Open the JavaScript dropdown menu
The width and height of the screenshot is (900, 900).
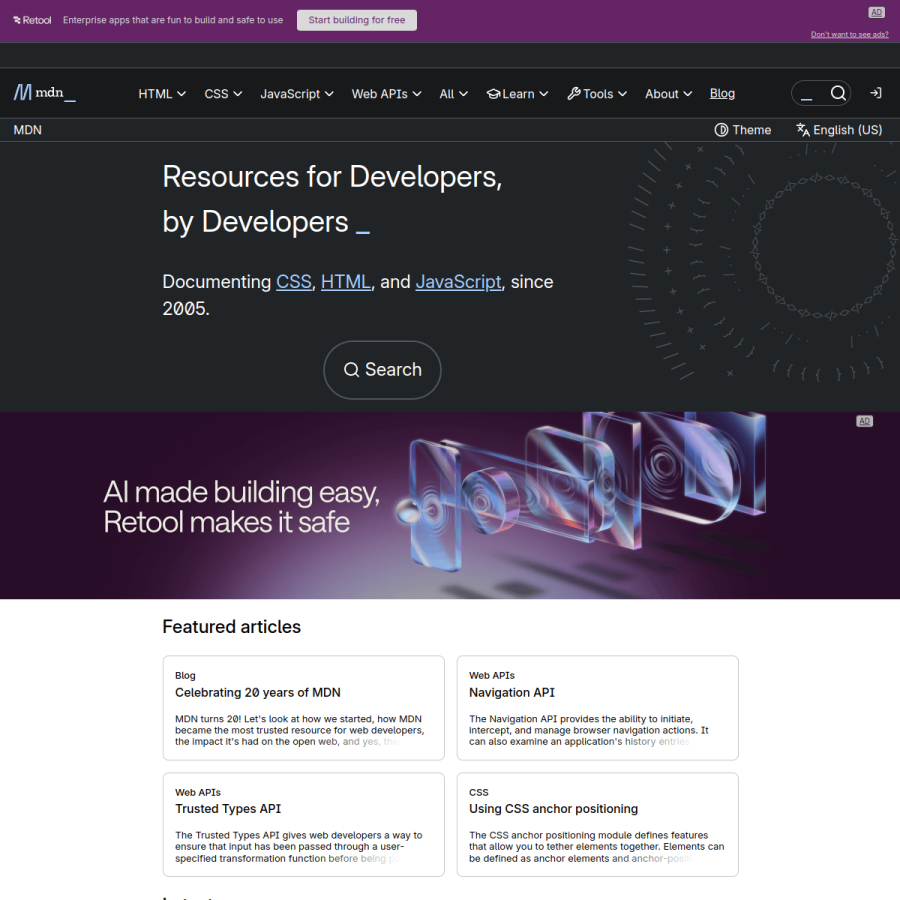pos(297,94)
